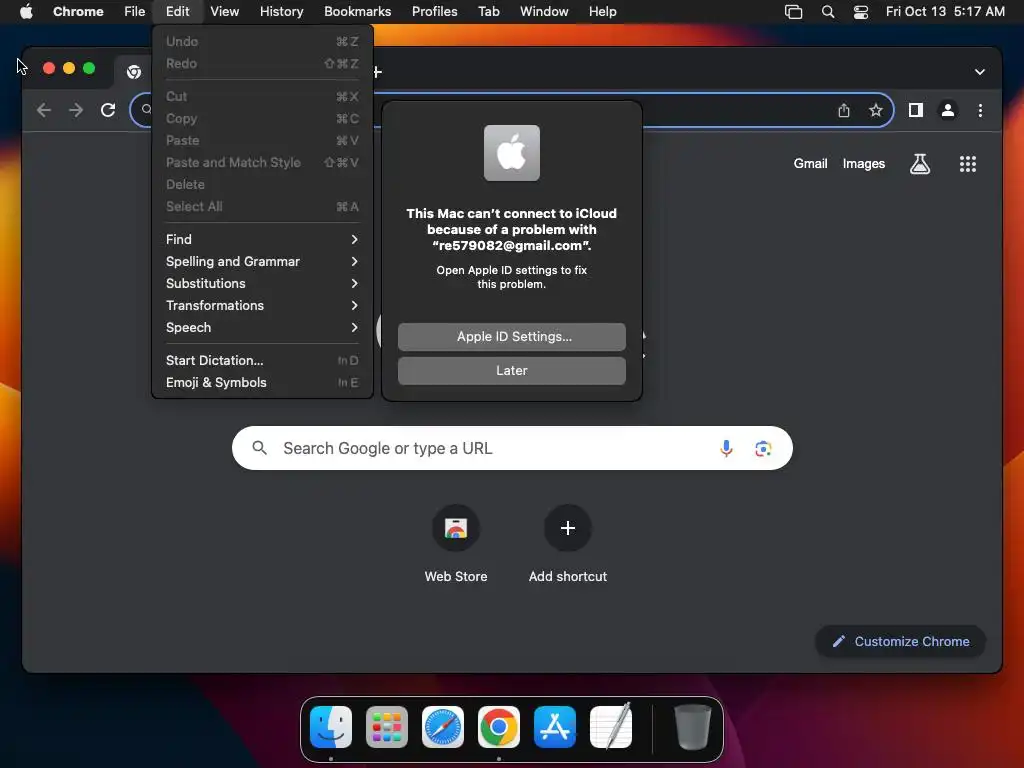The width and height of the screenshot is (1024, 768).
Task: Open the tab search dropdown chevron
Action: [x=980, y=72]
